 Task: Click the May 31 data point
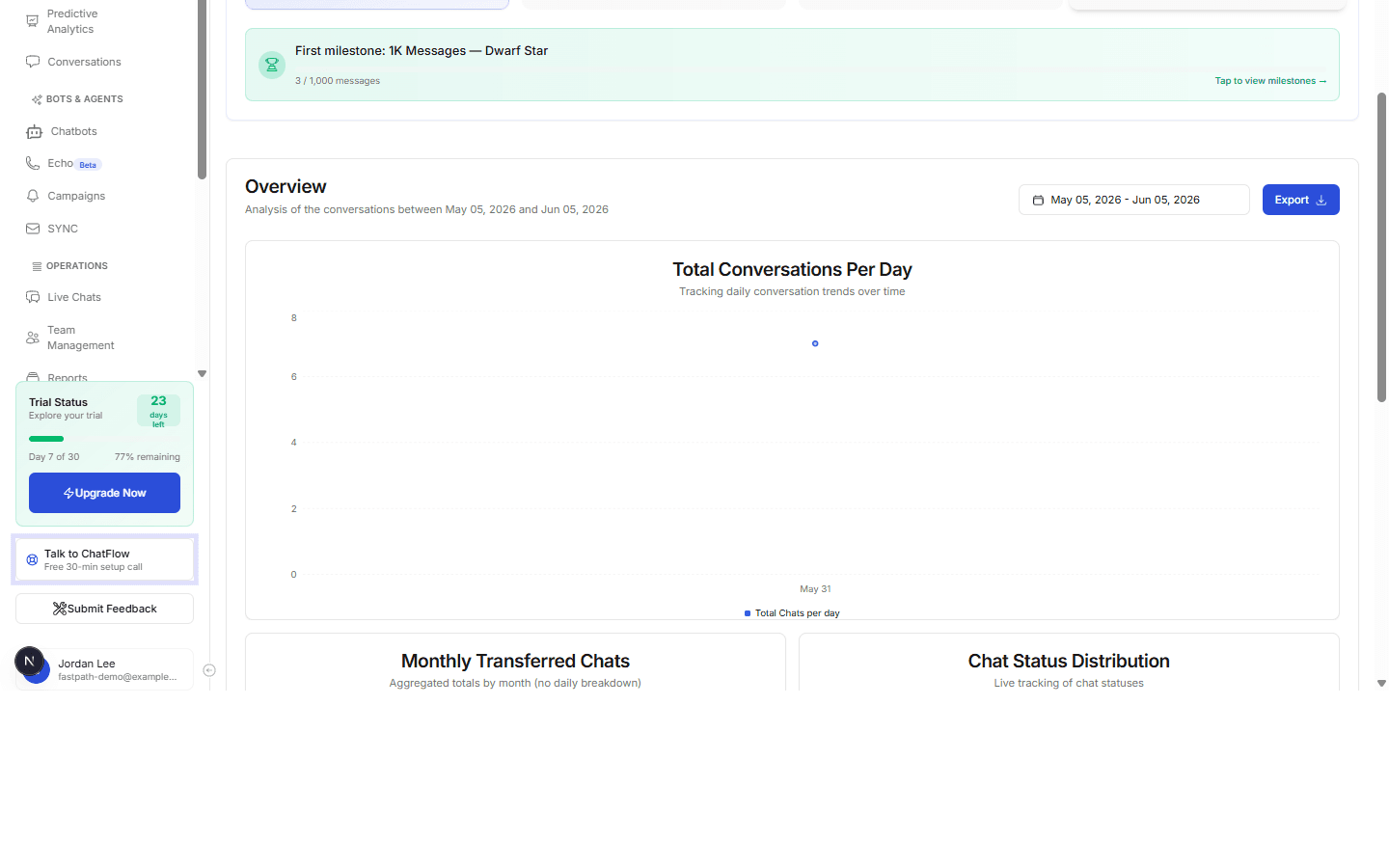[x=815, y=343]
